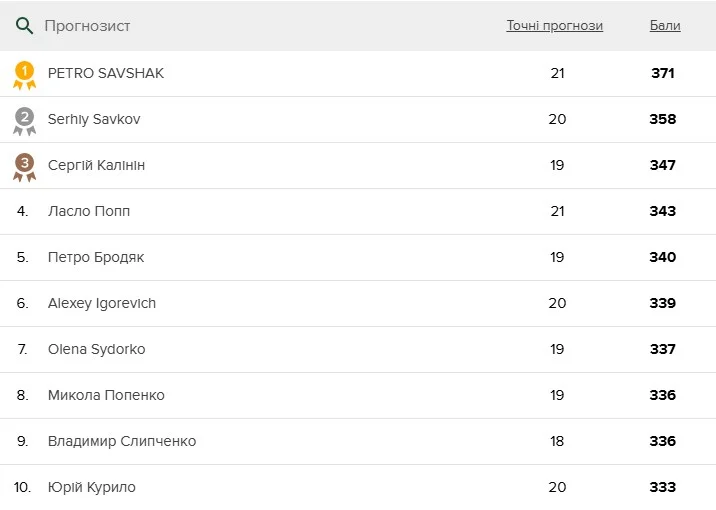Select Ласло Попп in fourth place
The width and height of the screenshot is (716, 510).
pyautogui.click(x=89, y=212)
